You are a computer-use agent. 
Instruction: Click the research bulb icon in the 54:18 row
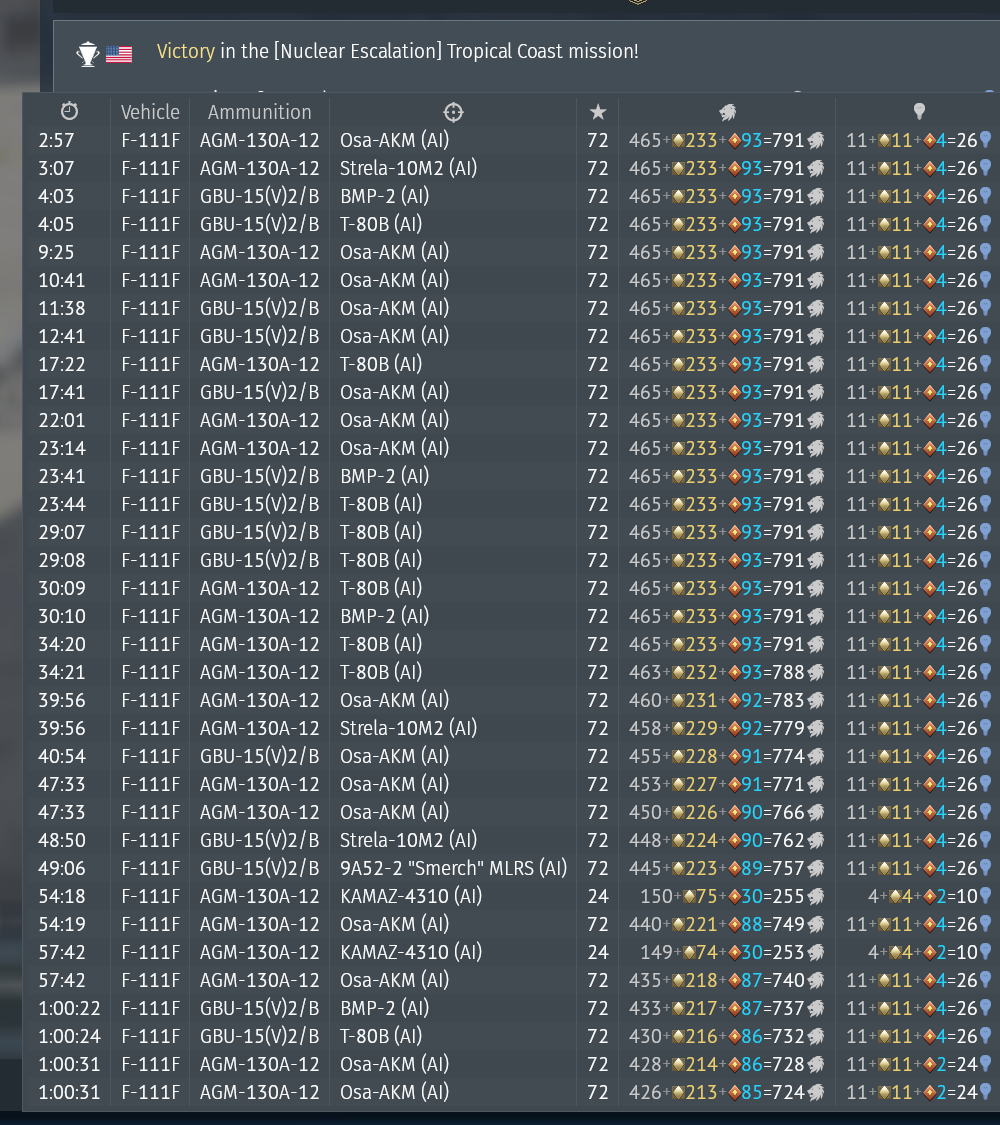point(985,896)
